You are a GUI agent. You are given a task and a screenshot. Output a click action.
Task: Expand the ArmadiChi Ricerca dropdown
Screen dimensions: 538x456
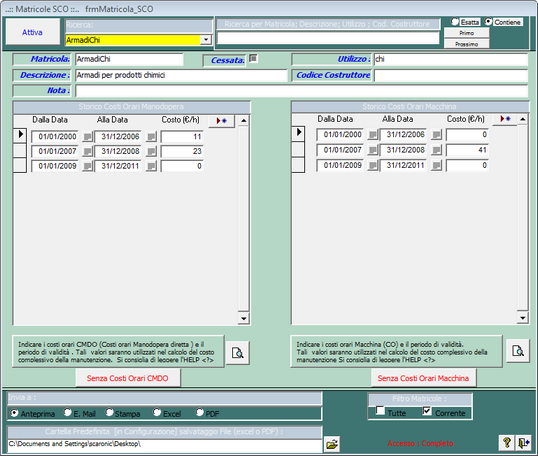206,40
